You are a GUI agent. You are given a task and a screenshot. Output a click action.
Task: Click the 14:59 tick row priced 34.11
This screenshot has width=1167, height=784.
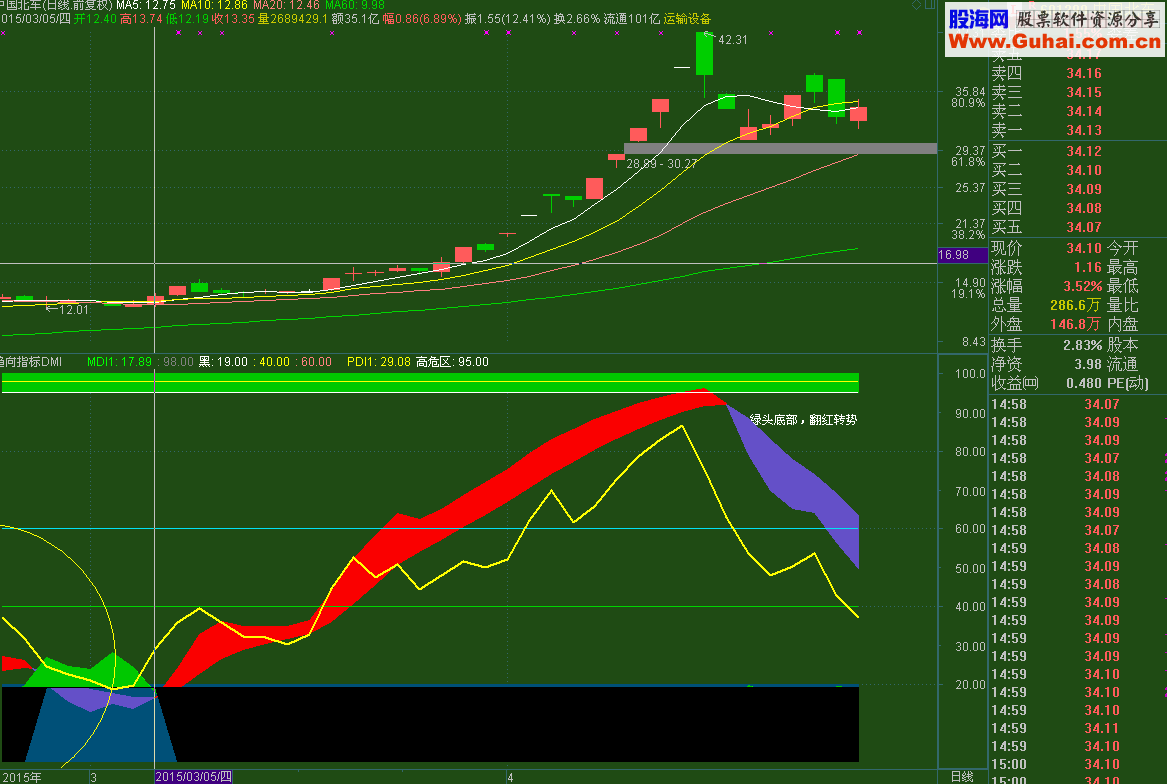(1055, 728)
